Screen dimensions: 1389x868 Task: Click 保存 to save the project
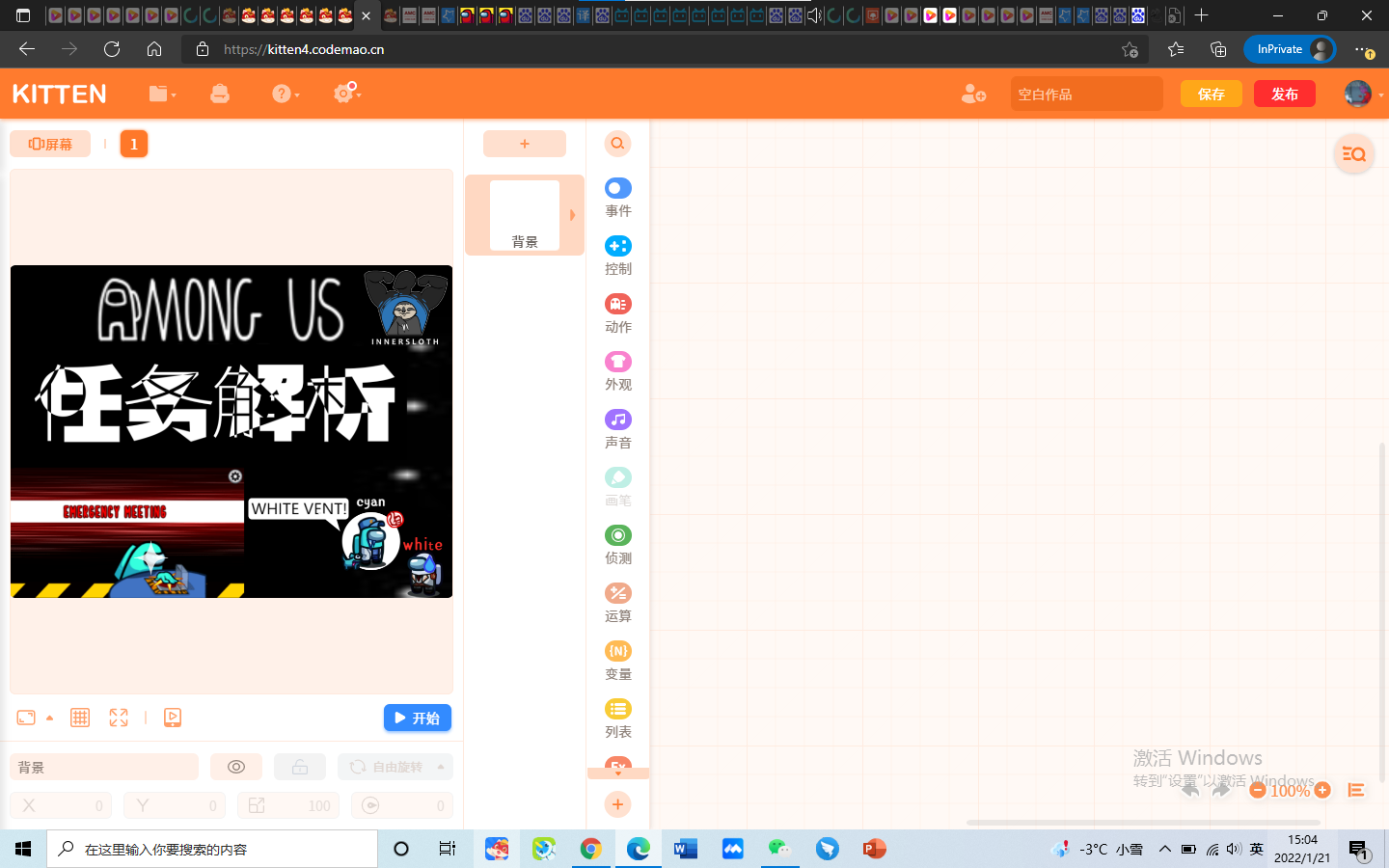1212,94
